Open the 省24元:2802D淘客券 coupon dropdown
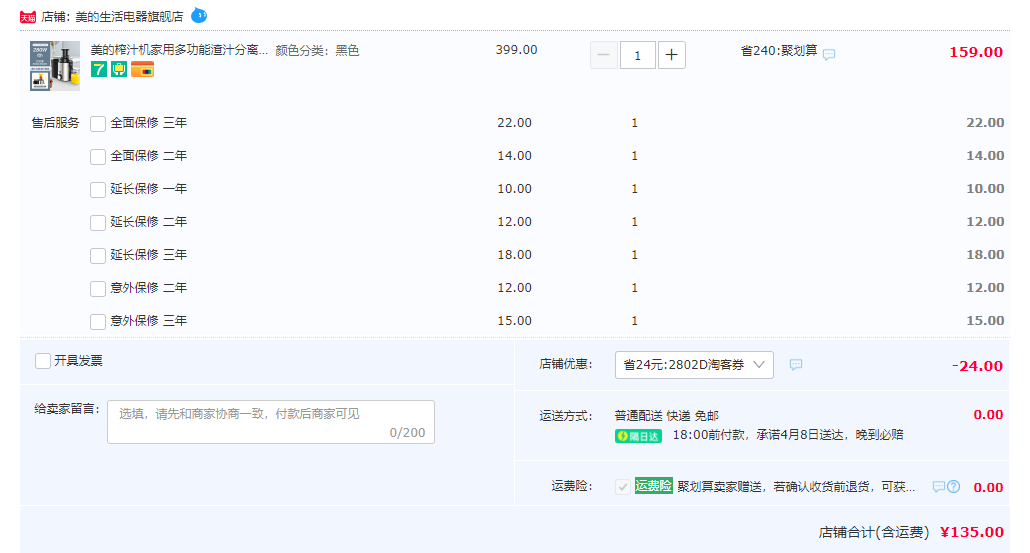 coord(694,365)
